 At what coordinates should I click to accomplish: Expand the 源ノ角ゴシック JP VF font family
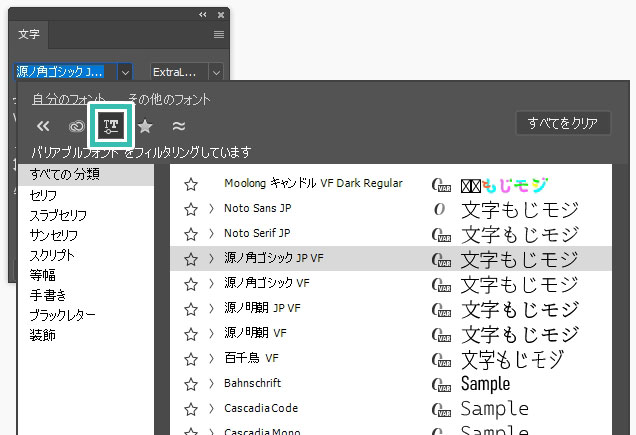(211, 258)
